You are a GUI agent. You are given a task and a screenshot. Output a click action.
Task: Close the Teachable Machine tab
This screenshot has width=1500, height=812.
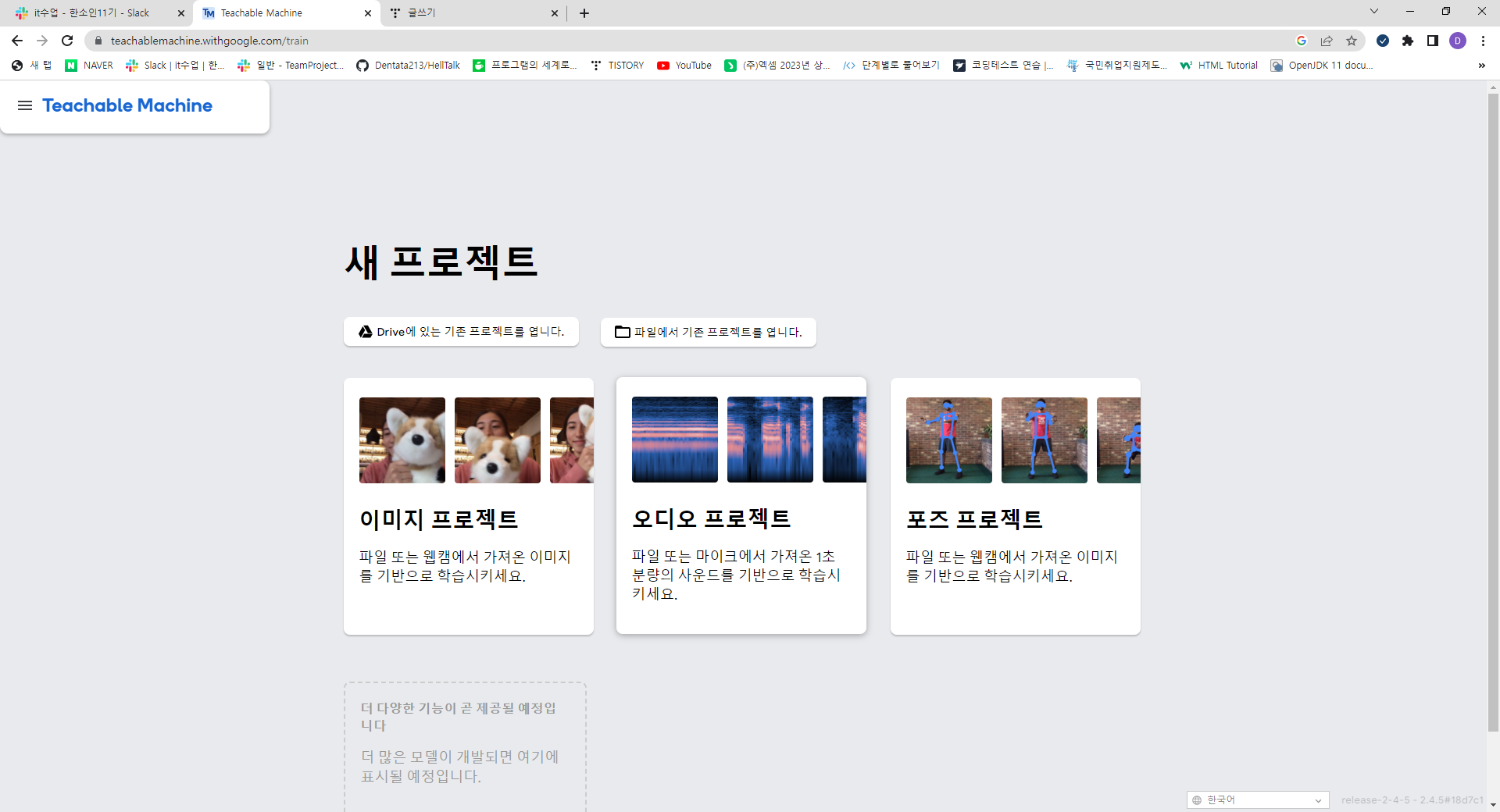pos(368,13)
